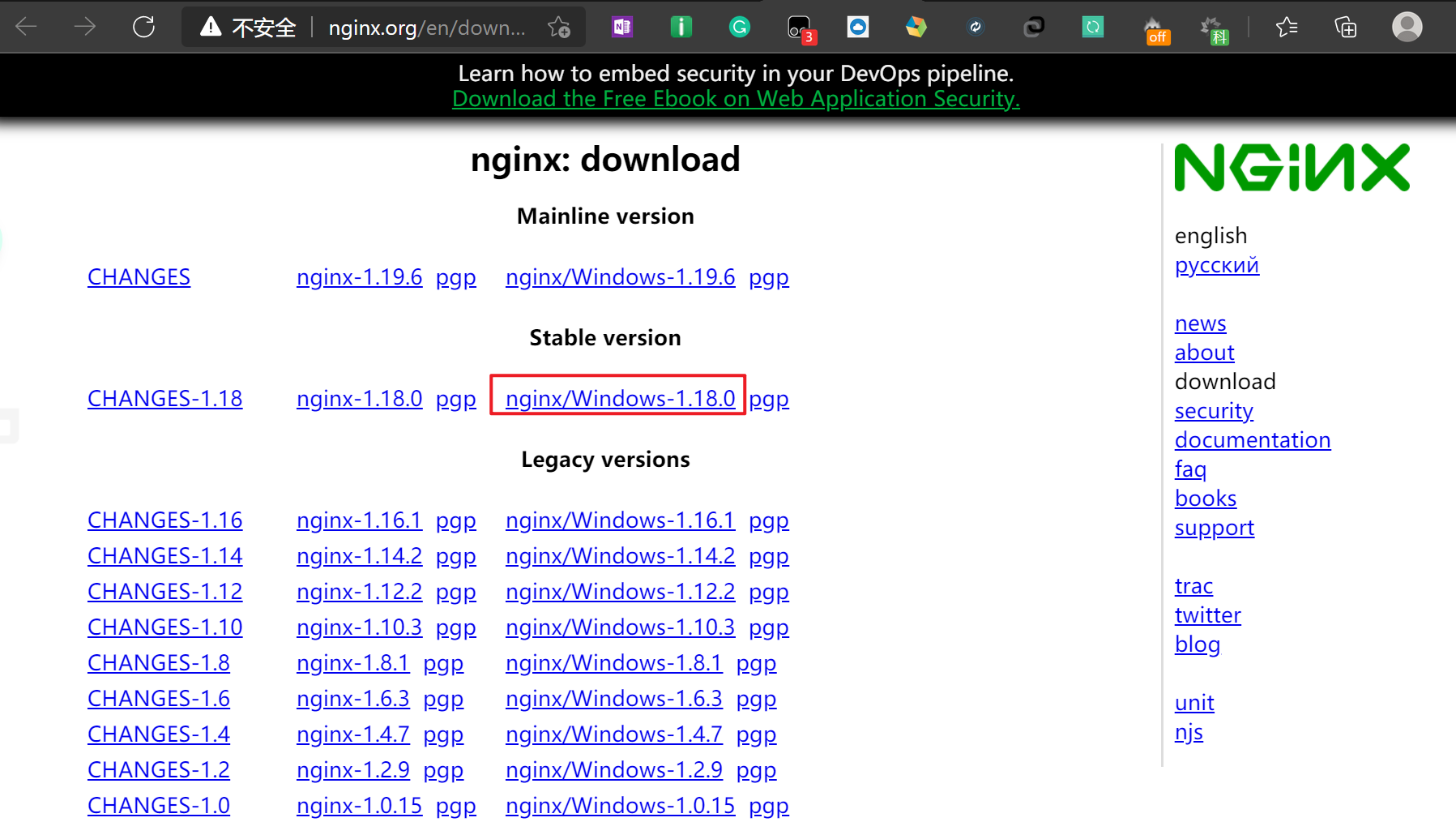
Task: Click the teal square refresh extension icon
Action: pyautogui.click(x=1093, y=28)
